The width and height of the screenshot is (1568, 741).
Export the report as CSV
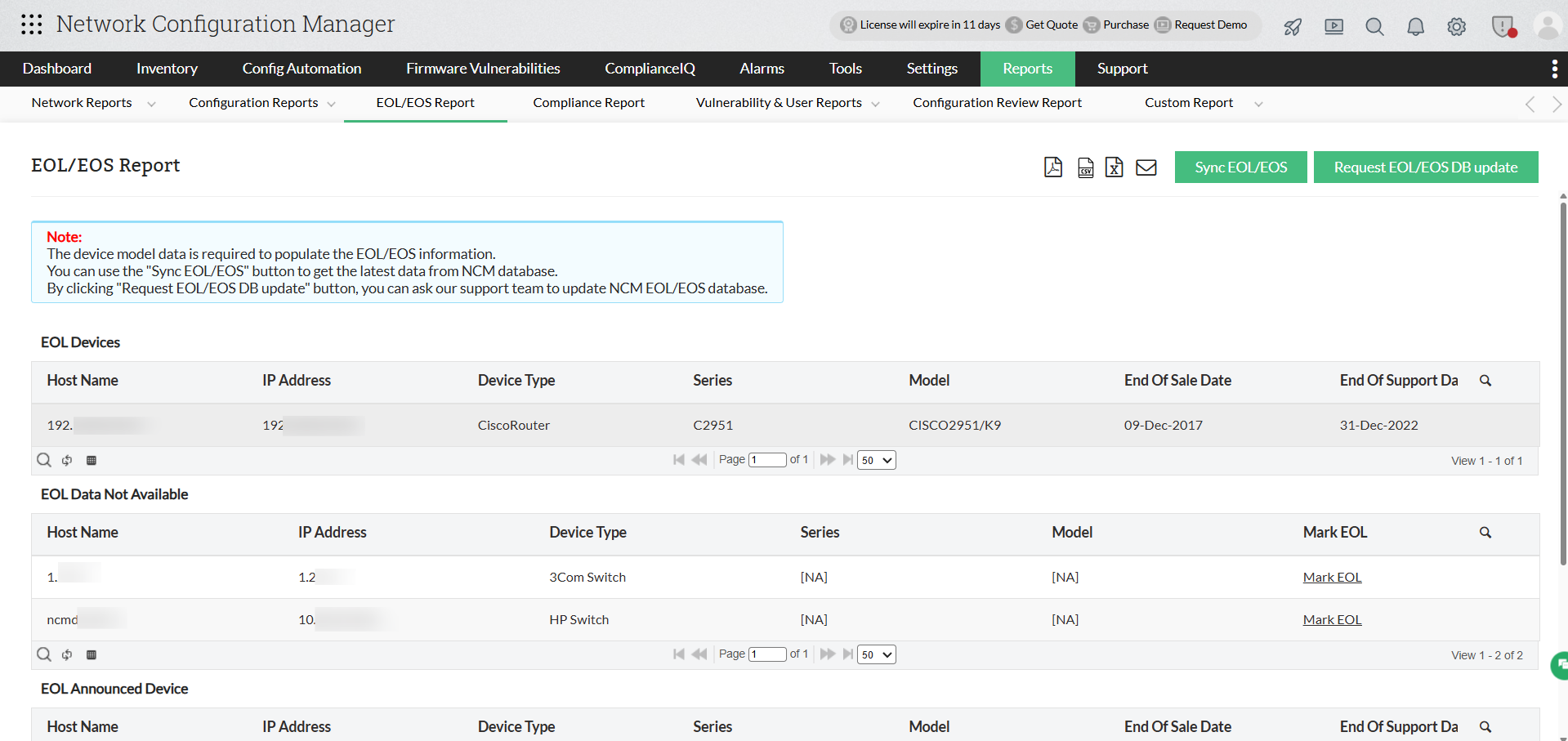1085,167
